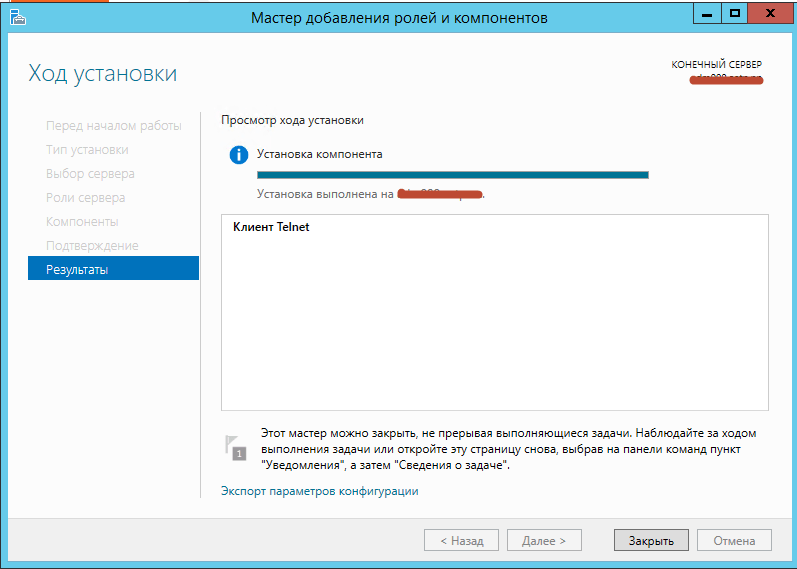The width and height of the screenshot is (797, 569).
Task: Select the Подтверждение step
Action: tap(92, 245)
